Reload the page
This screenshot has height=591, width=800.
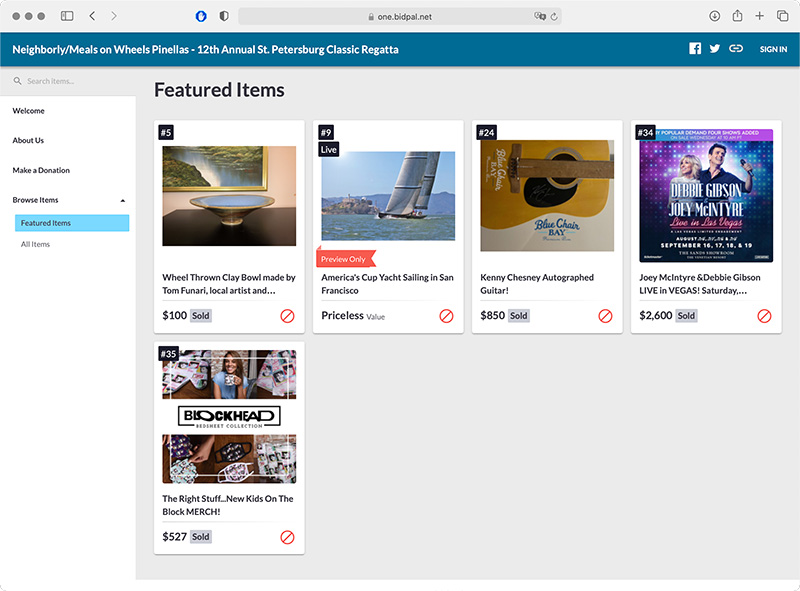tap(554, 16)
